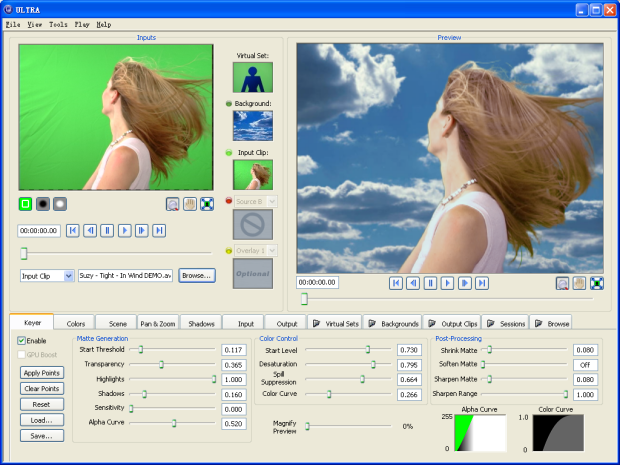Open the Tools menu

(58, 23)
